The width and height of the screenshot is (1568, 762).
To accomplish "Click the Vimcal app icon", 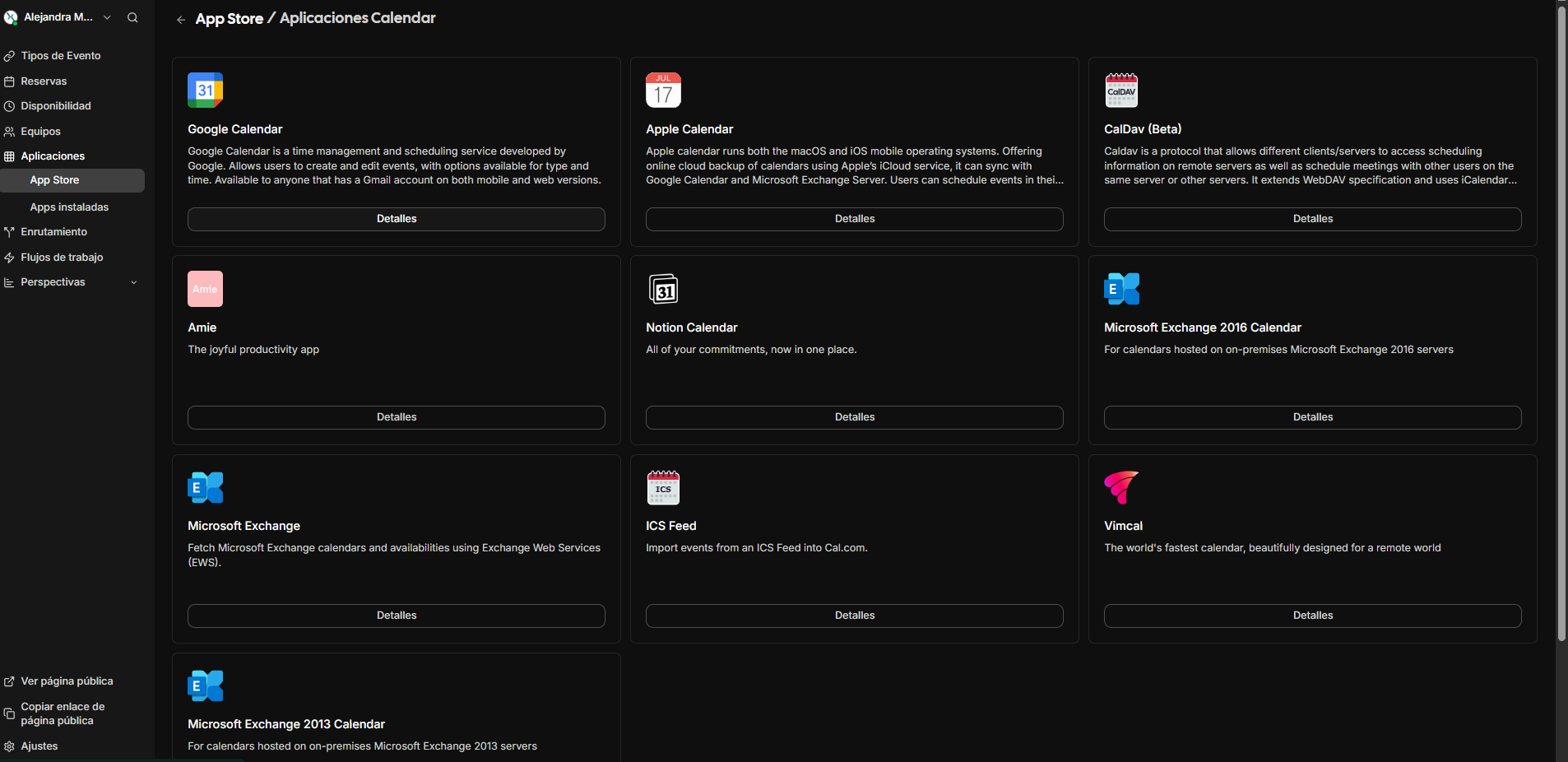I will (1121, 487).
